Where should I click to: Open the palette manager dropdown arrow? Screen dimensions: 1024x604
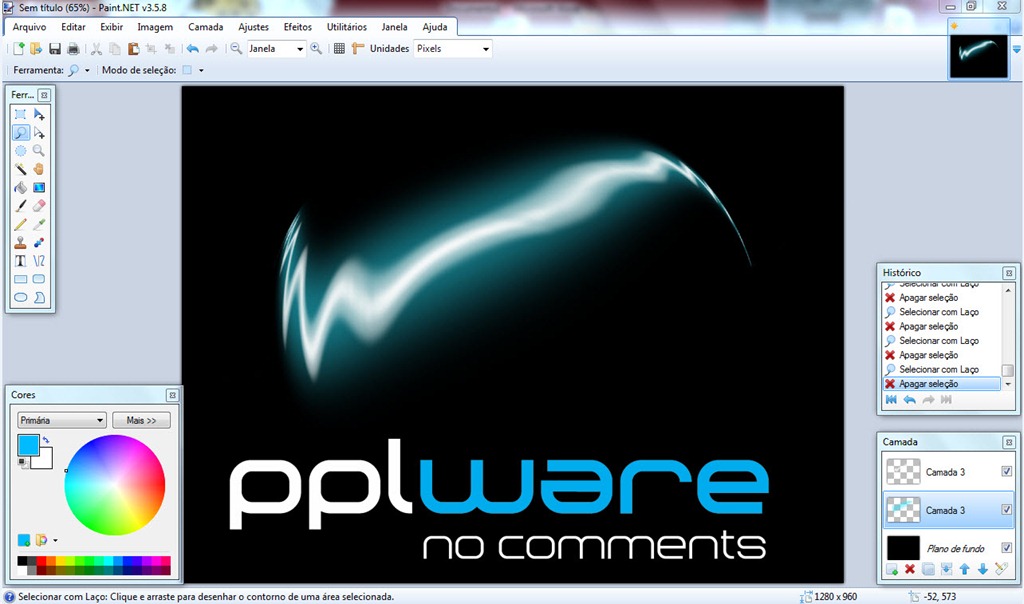click(55, 541)
